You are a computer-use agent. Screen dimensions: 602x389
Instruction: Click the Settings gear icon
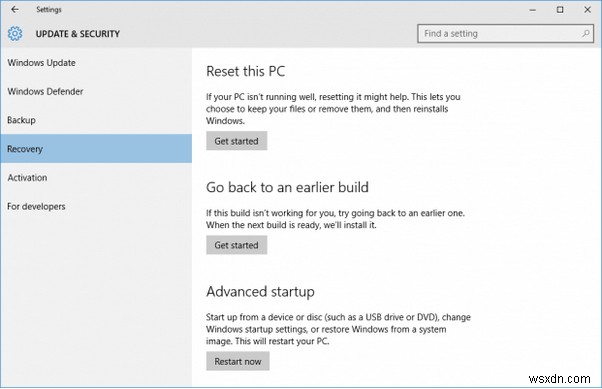pyautogui.click(x=15, y=34)
